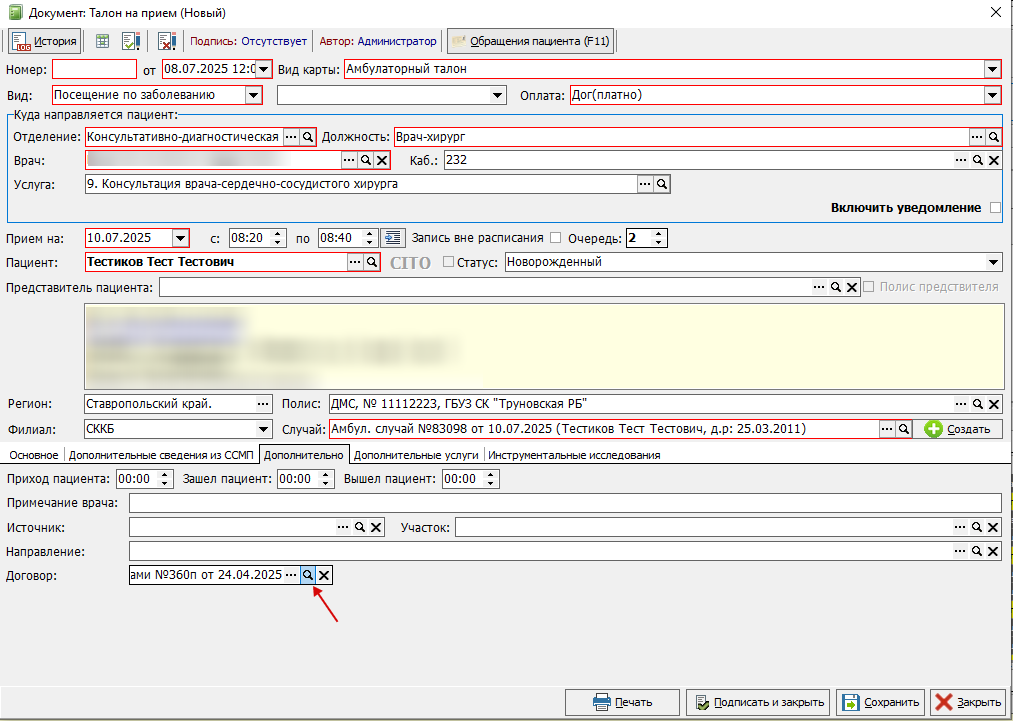Image resolution: width=1013 pixels, height=721 pixels.
Task: Expand the Статус Новорожденный dropdown
Action: click(992, 262)
